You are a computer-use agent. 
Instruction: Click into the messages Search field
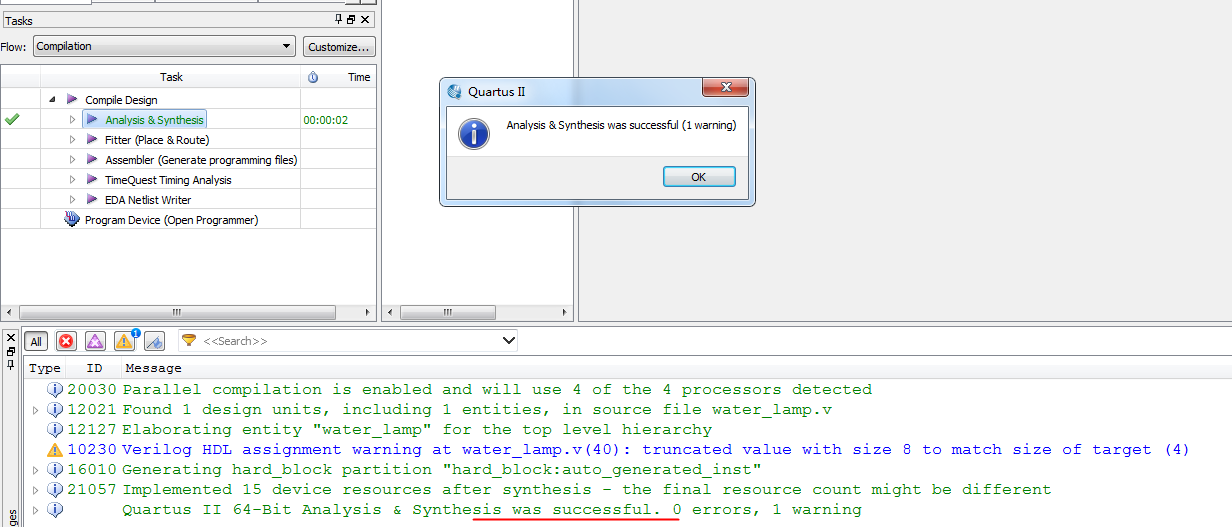click(x=350, y=341)
